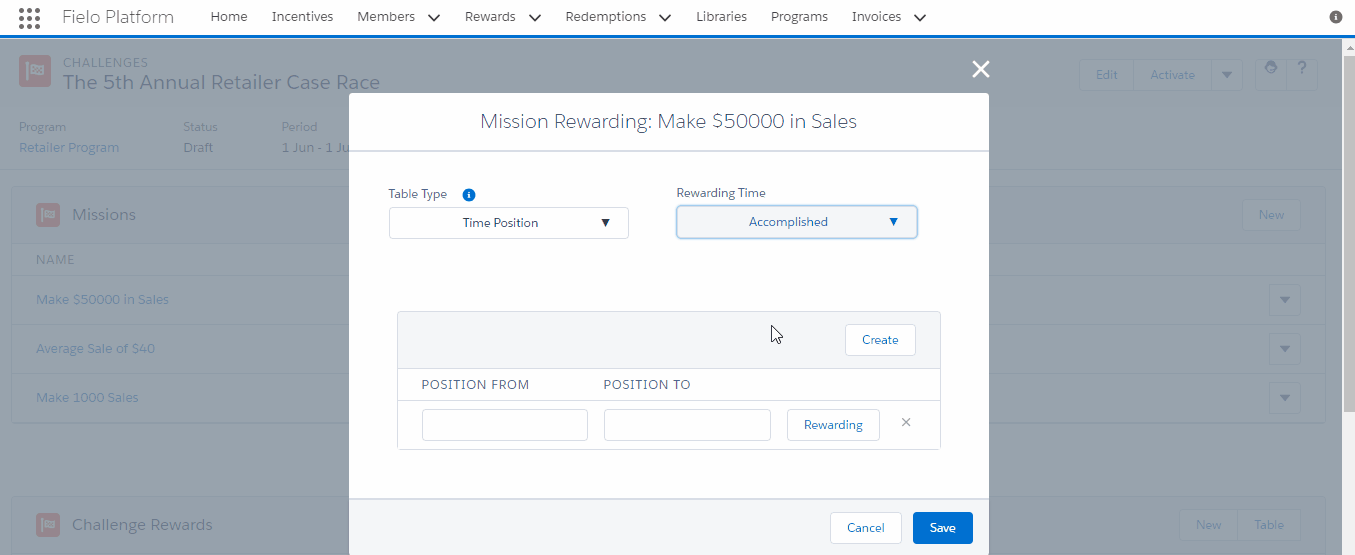Click the Rewarding button in the row
This screenshot has height=555, width=1355.
pyautogui.click(x=833, y=425)
